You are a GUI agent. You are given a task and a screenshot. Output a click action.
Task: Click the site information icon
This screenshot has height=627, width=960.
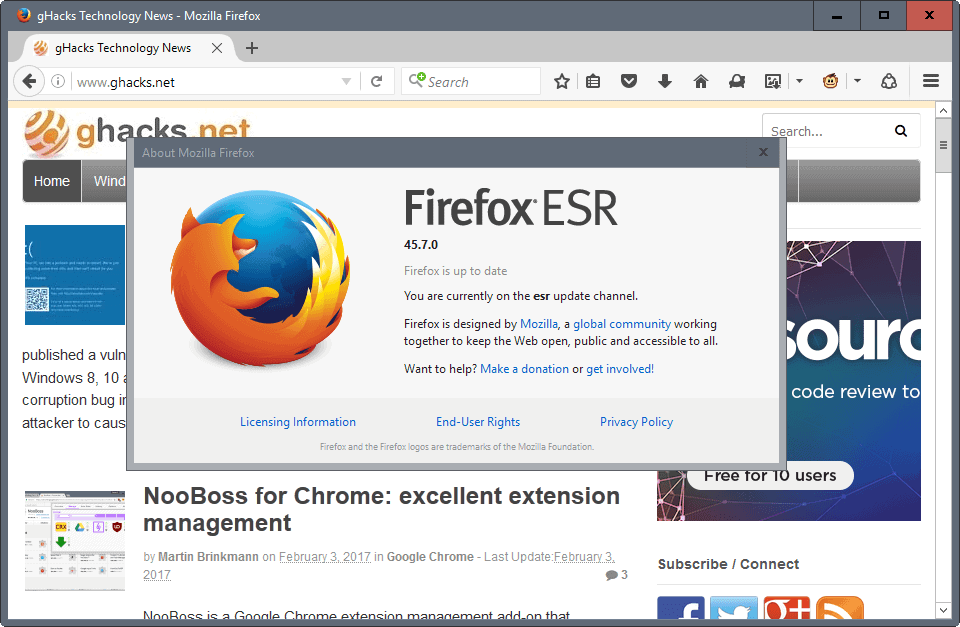click(59, 82)
